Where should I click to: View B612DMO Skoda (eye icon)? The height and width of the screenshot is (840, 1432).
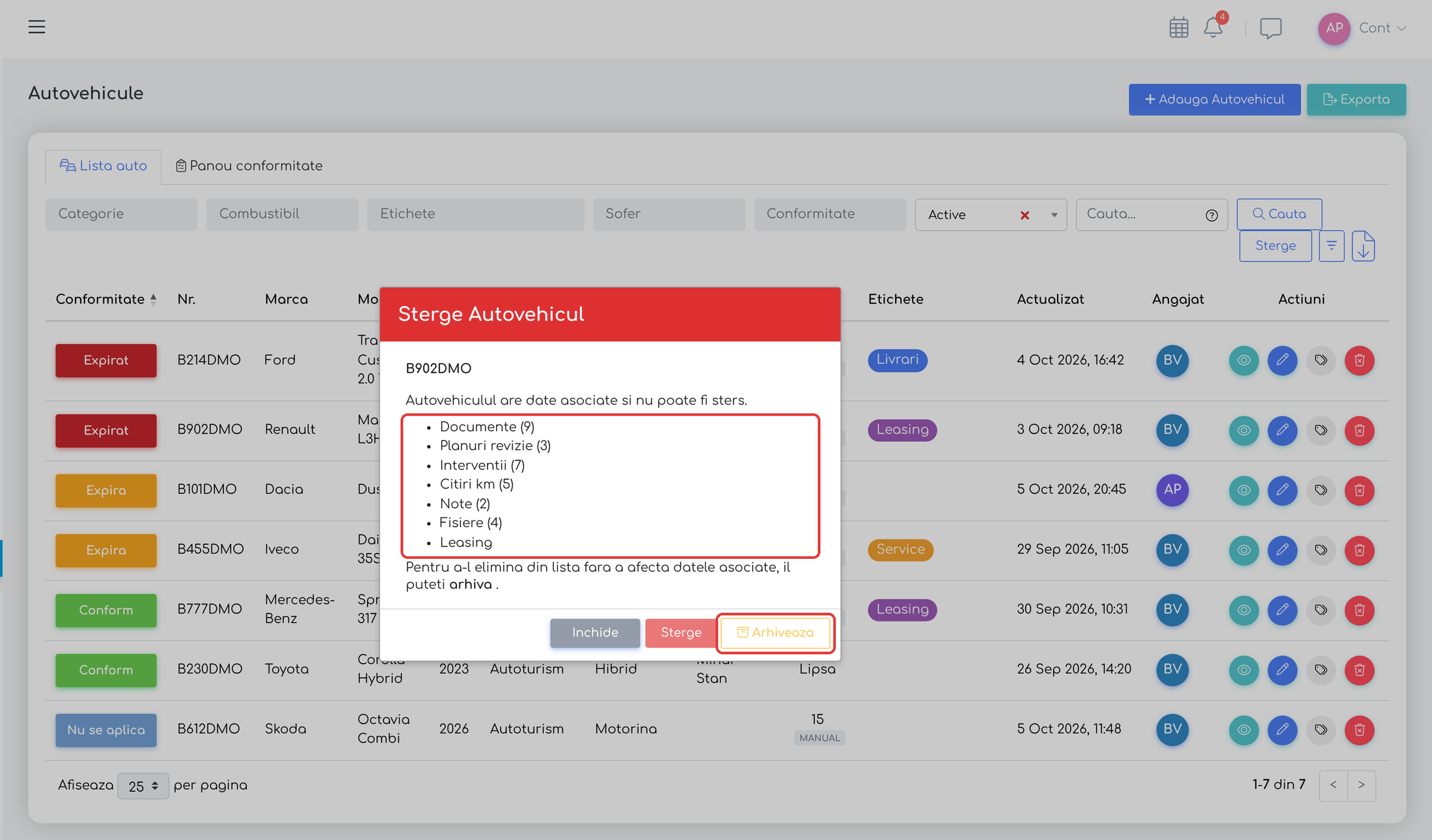click(x=1244, y=729)
